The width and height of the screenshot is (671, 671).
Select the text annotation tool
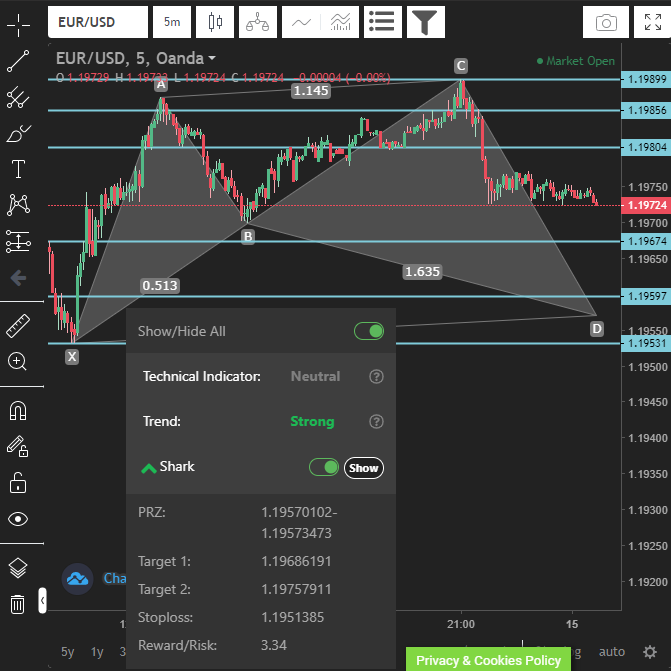point(18,169)
